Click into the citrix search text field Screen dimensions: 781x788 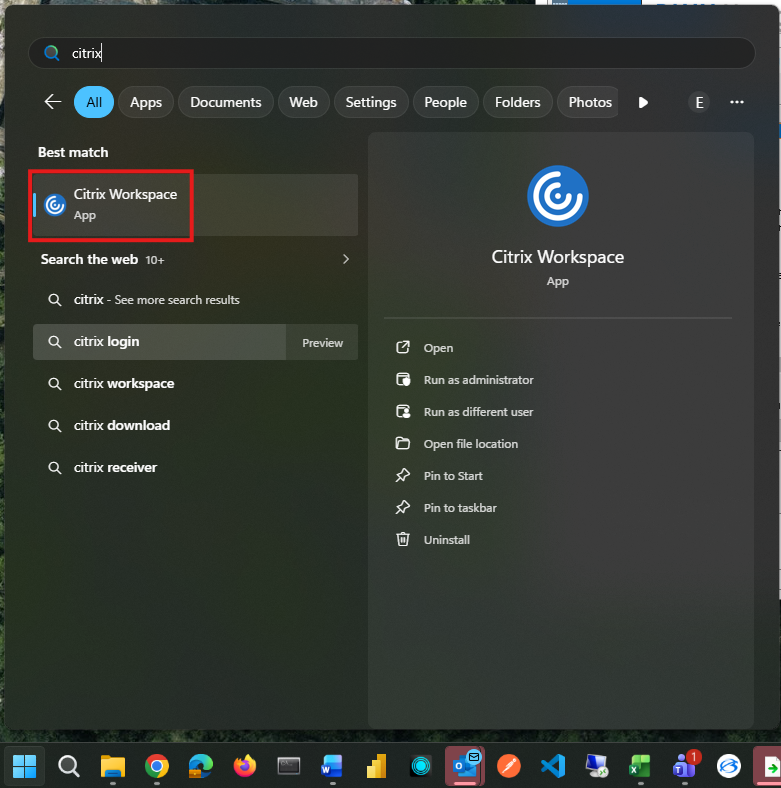pos(392,53)
